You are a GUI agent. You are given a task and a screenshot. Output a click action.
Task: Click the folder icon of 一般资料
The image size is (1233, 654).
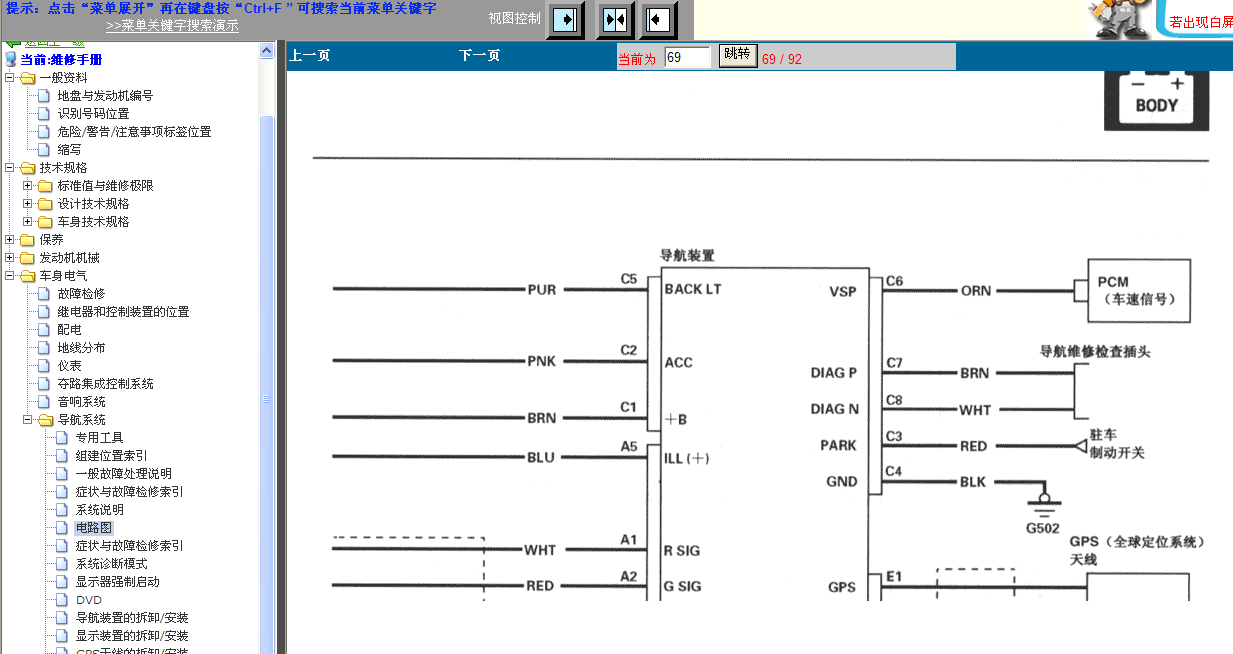point(27,78)
